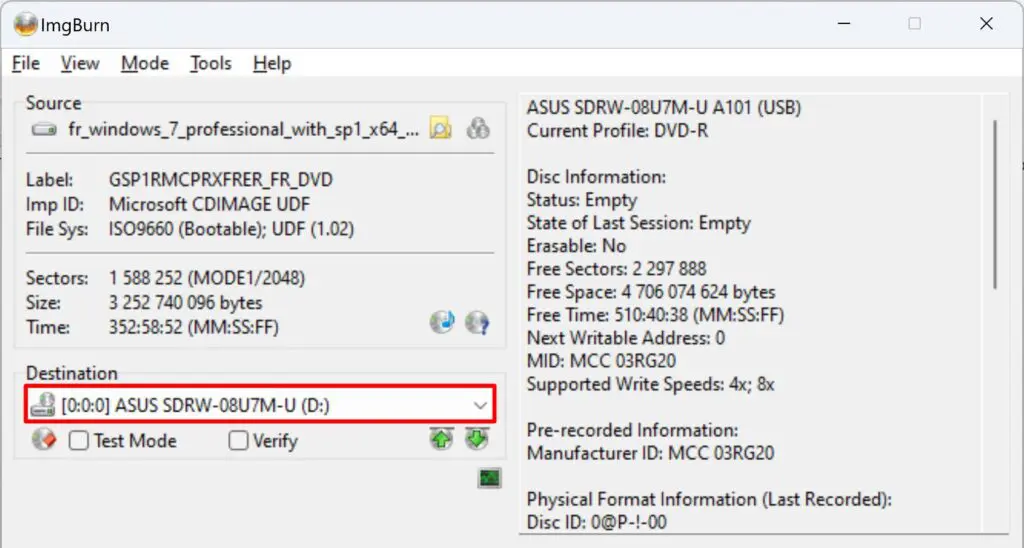The width and height of the screenshot is (1024, 548).
Task: Tick the Verify checkbox
Action: coord(239,441)
